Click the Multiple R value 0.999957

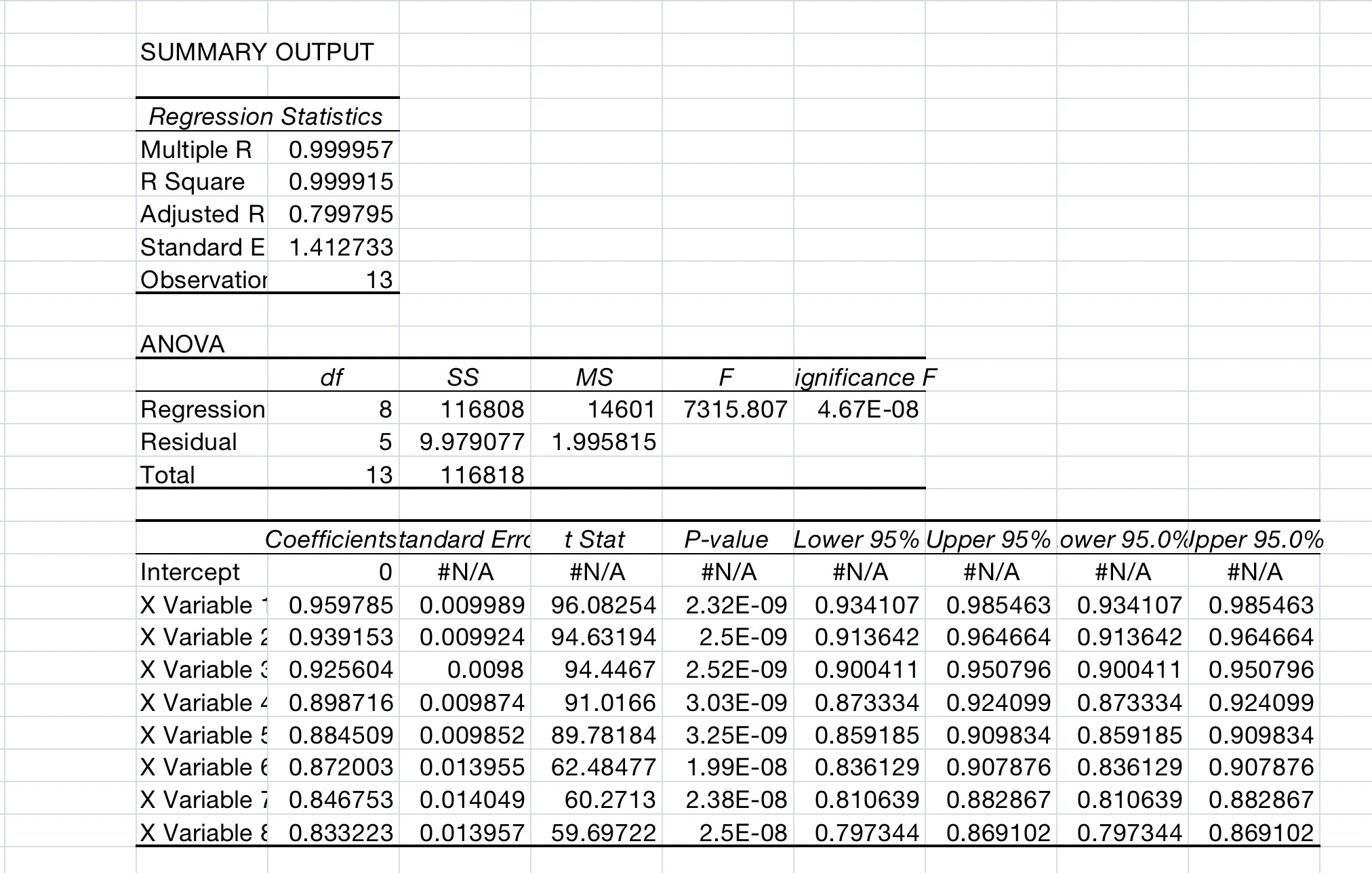point(340,150)
